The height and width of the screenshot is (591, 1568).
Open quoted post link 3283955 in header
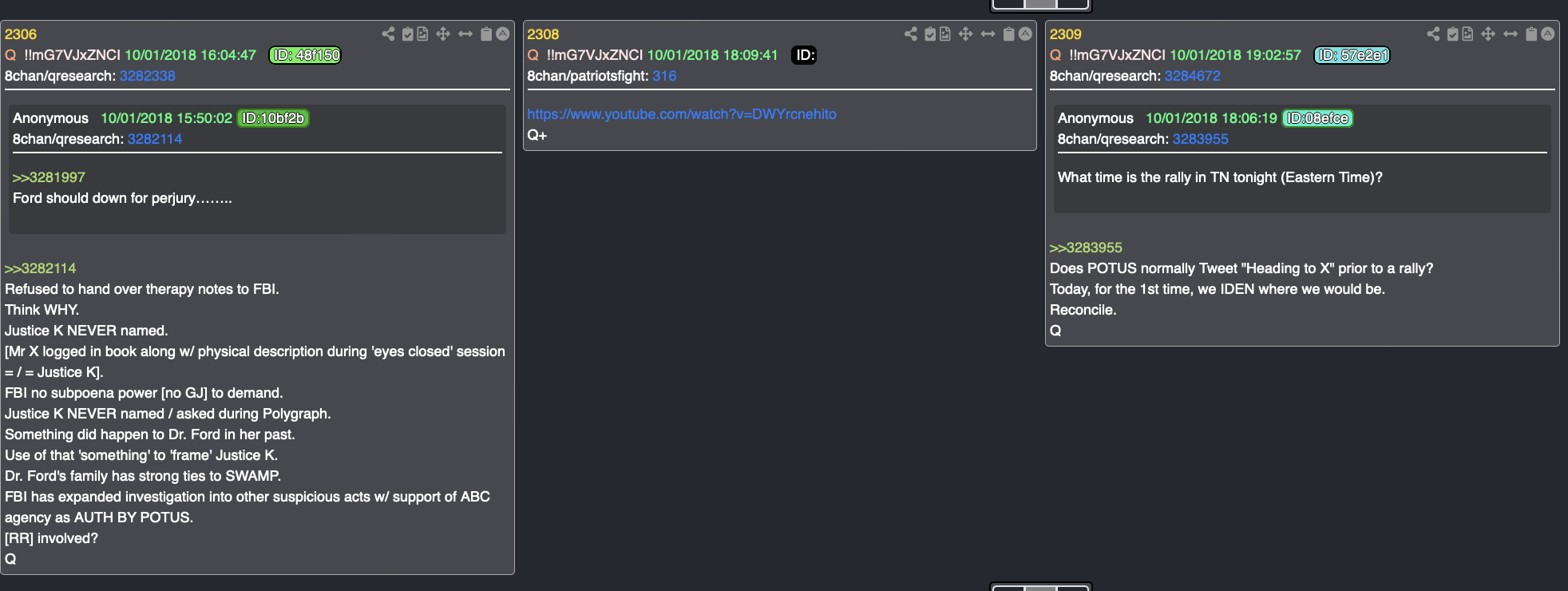(1201, 139)
